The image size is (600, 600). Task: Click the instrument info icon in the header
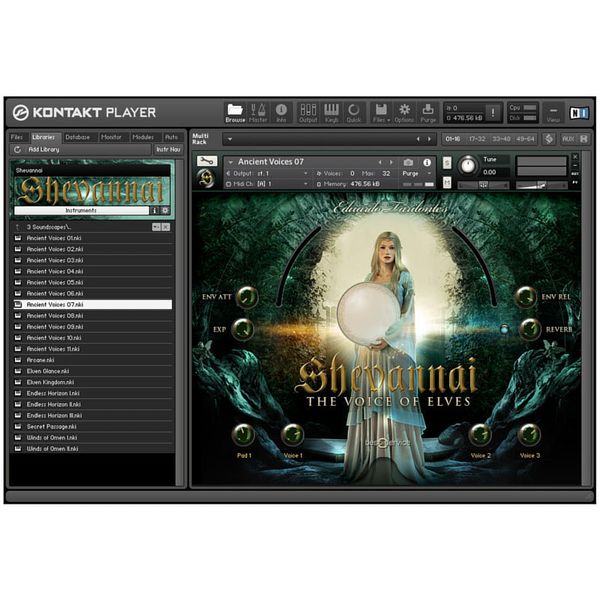(427, 163)
